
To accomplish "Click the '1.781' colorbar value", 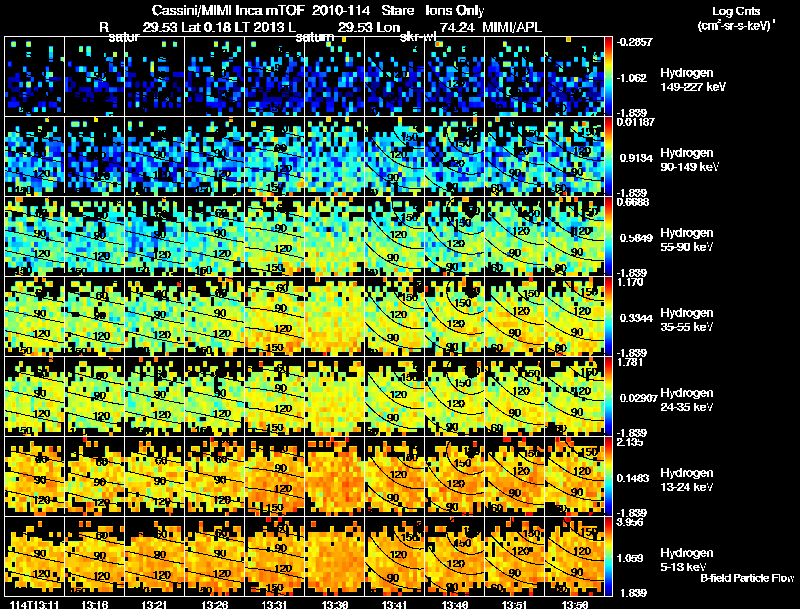I will (x=630, y=362).
